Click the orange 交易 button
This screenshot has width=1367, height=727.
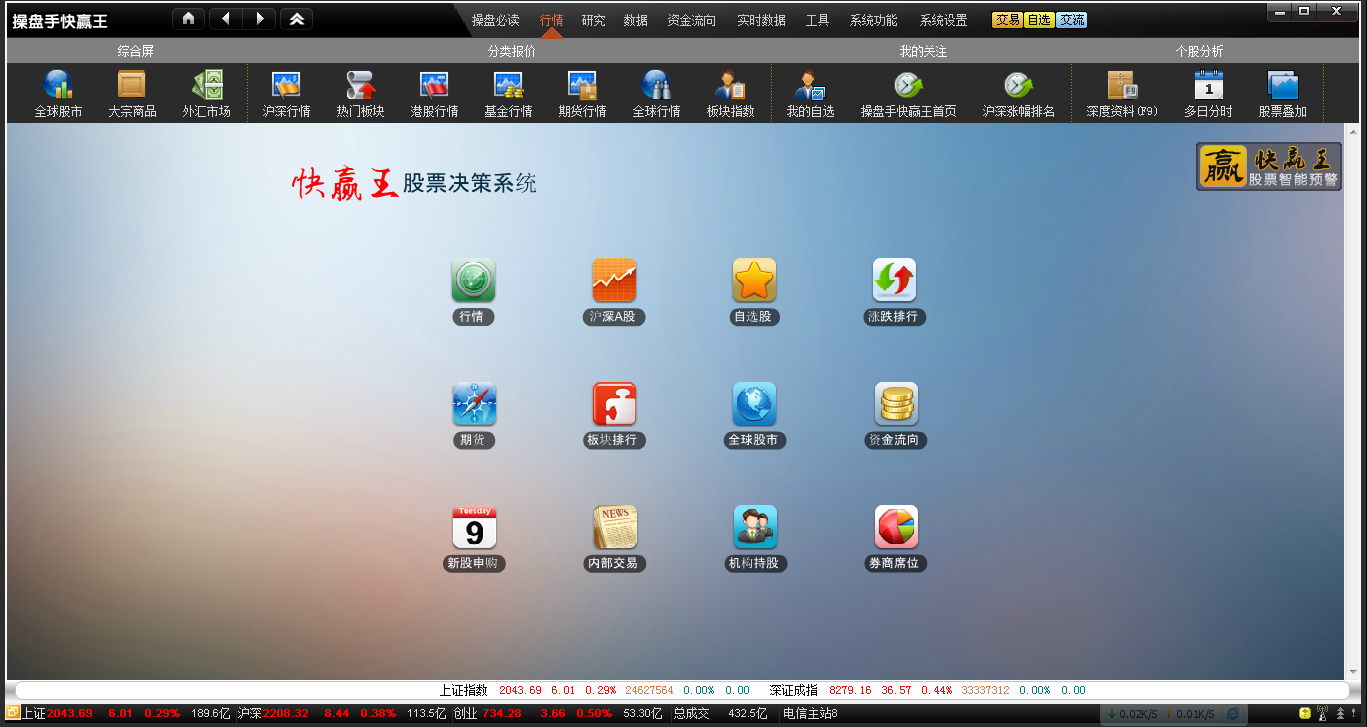click(1008, 20)
